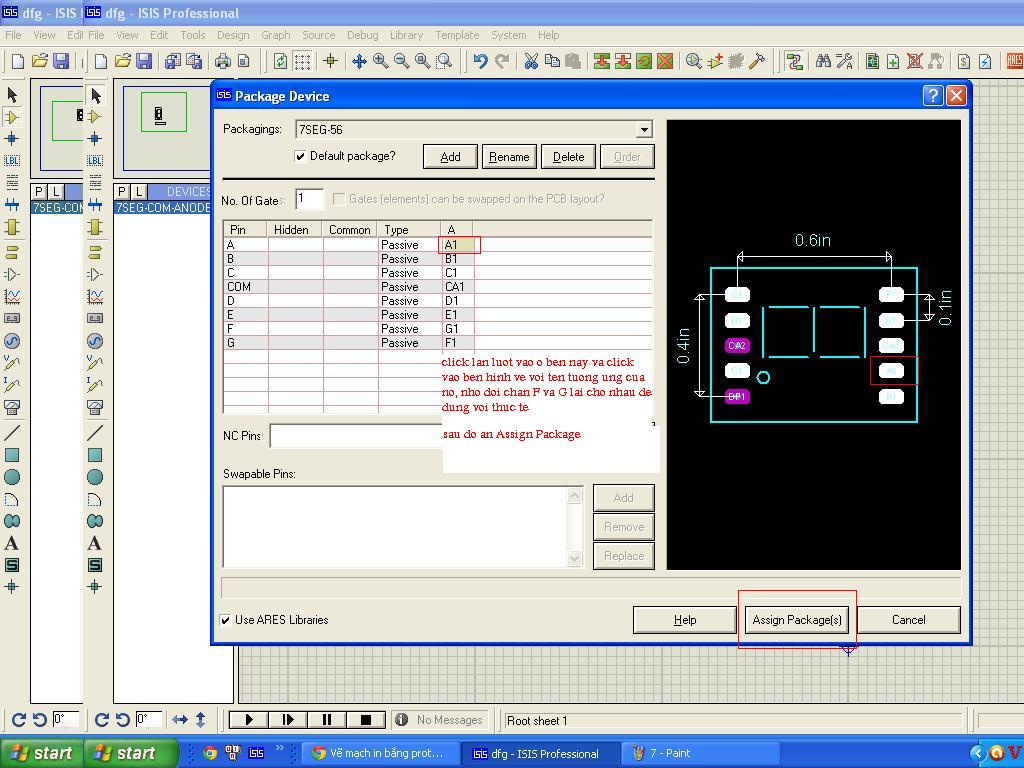Open the Packagings dropdown list
1024x768 pixels.
pos(644,129)
